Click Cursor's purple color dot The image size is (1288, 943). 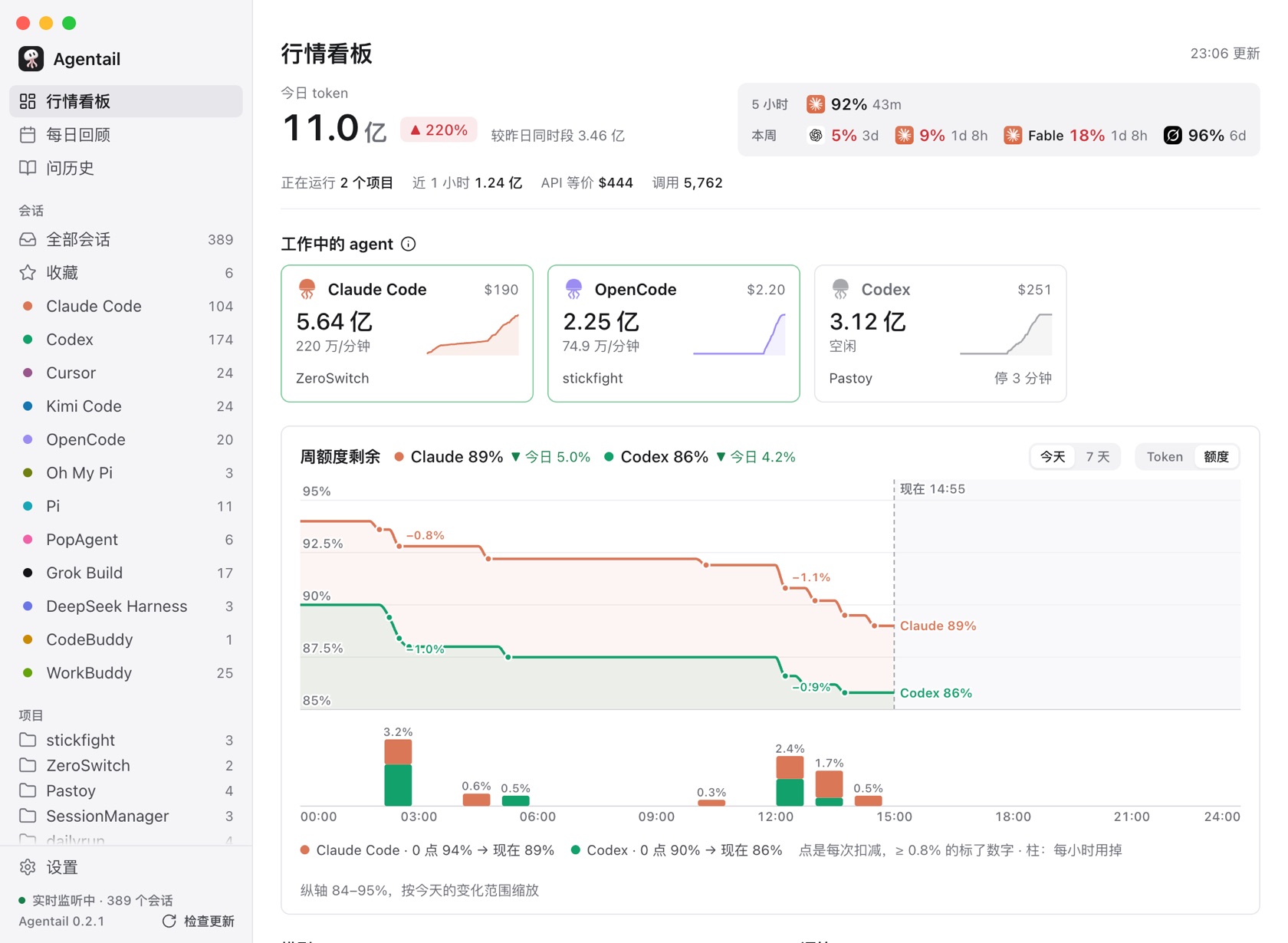click(x=28, y=373)
